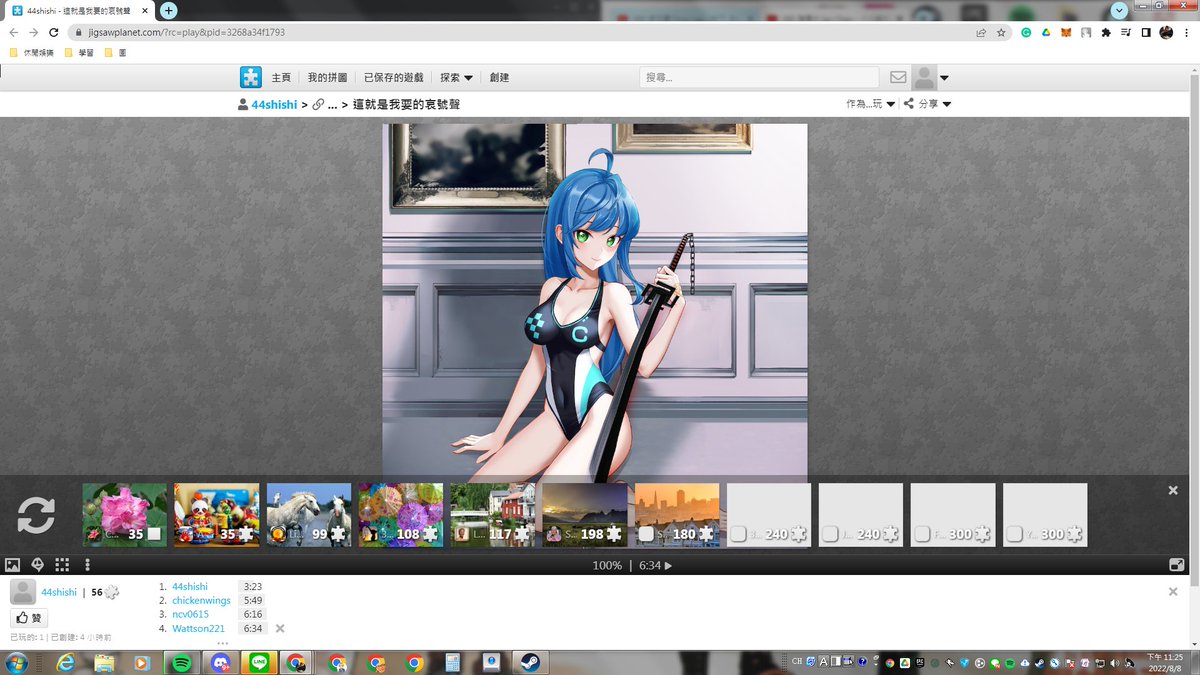
Task: Open 44shishi in the leaderboard
Action: coord(190,586)
